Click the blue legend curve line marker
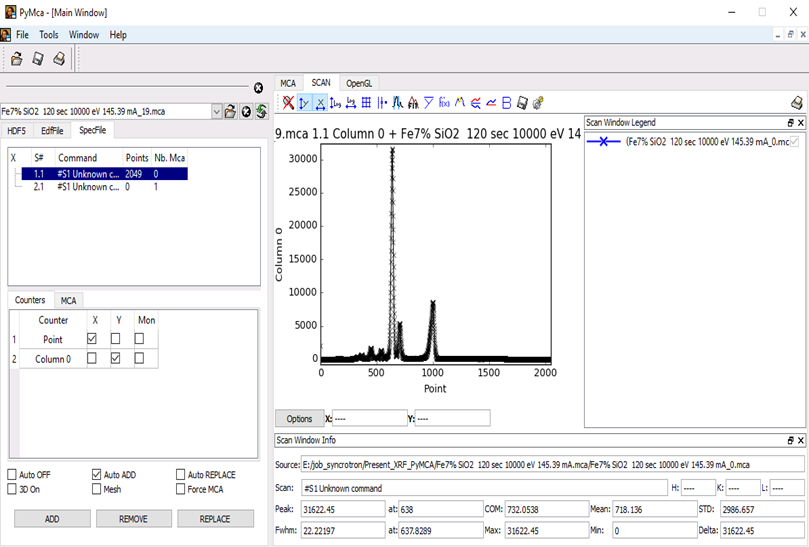 [603, 141]
